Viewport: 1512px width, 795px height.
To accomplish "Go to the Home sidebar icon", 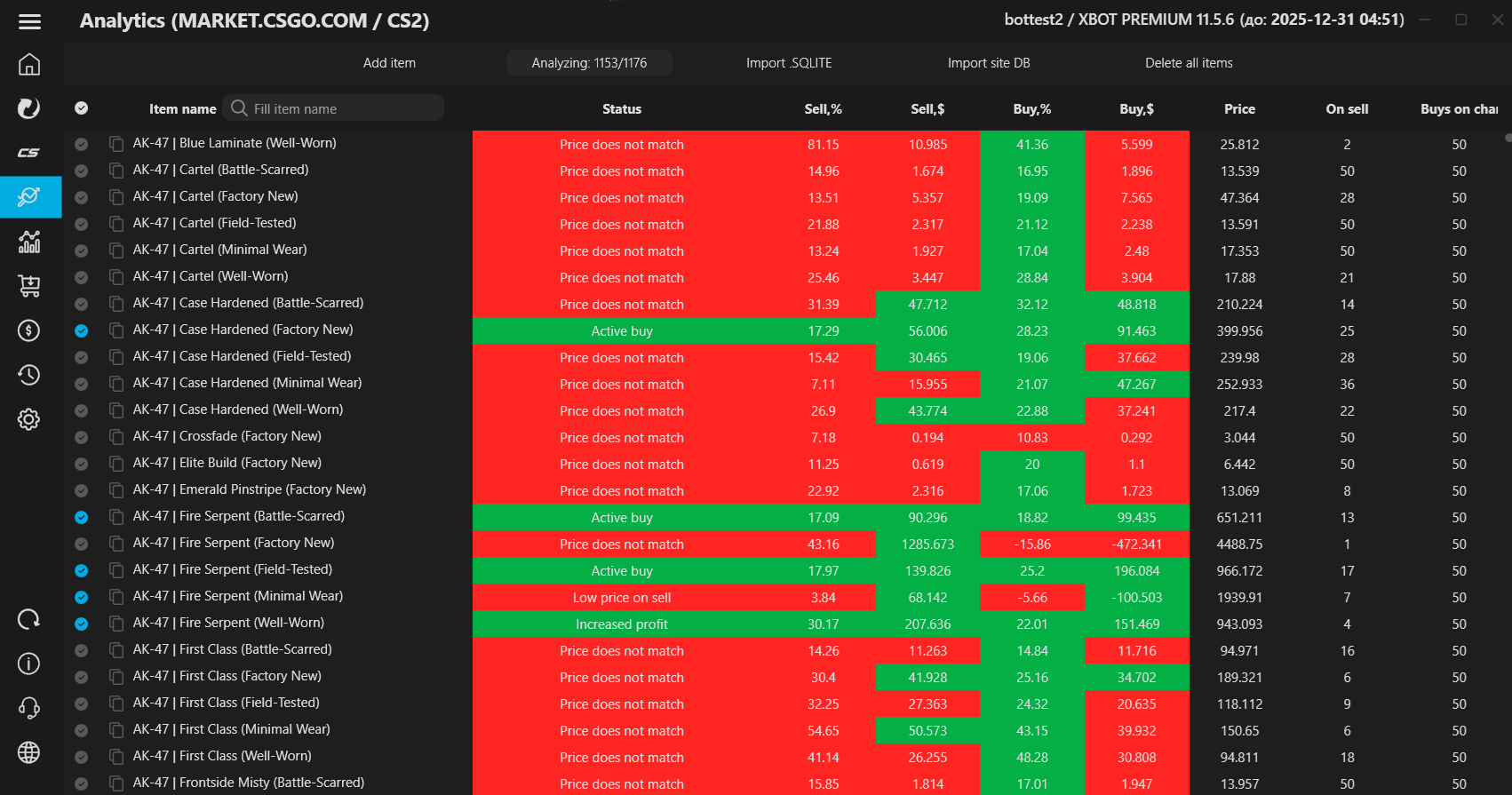I will click(29, 64).
